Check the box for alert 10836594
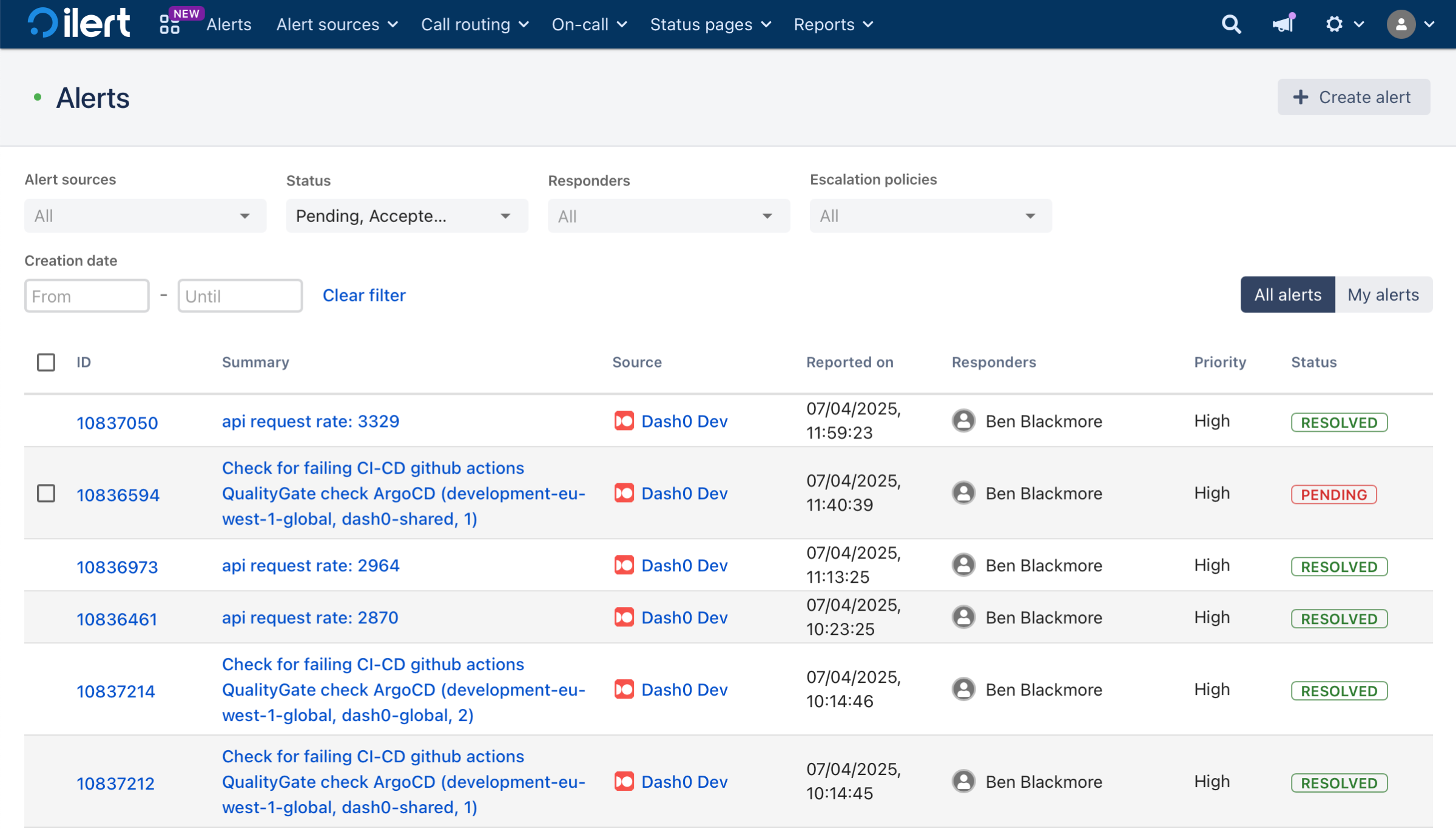The image size is (1456, 829). coord(46,493)
